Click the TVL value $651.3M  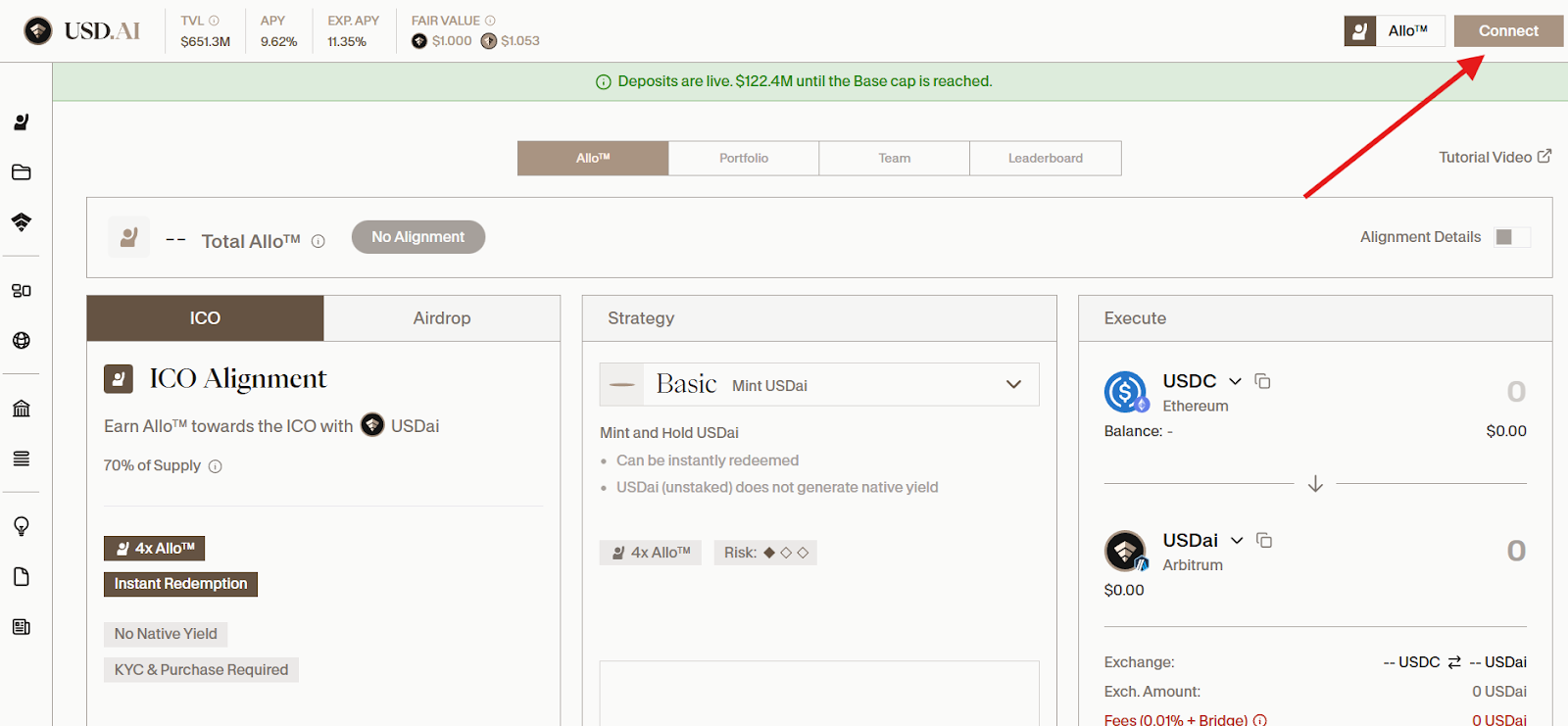[206, 41]
